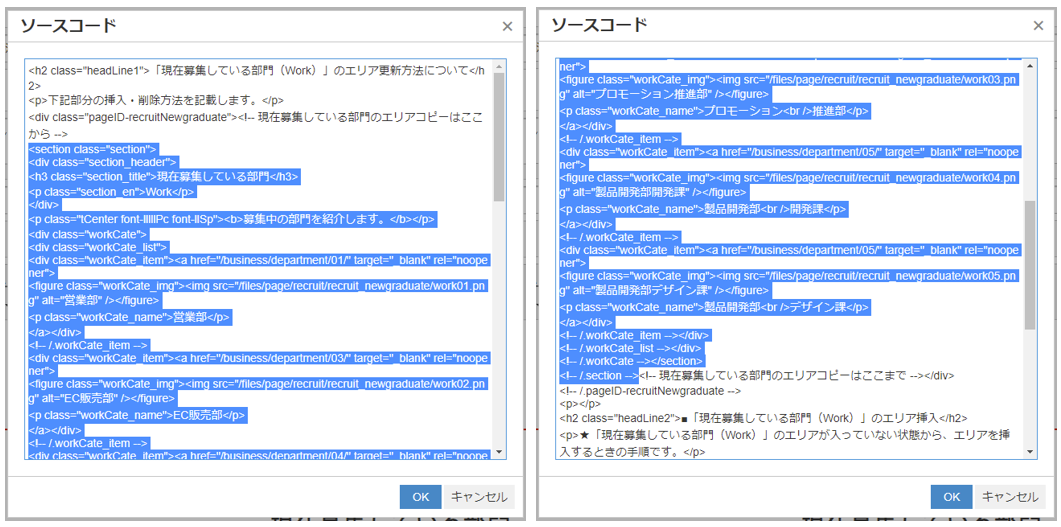Image resolution: width=1061 pixels, height=527 pixels.
Task: Click the <section class="section"> line
Action: (93, 149)
